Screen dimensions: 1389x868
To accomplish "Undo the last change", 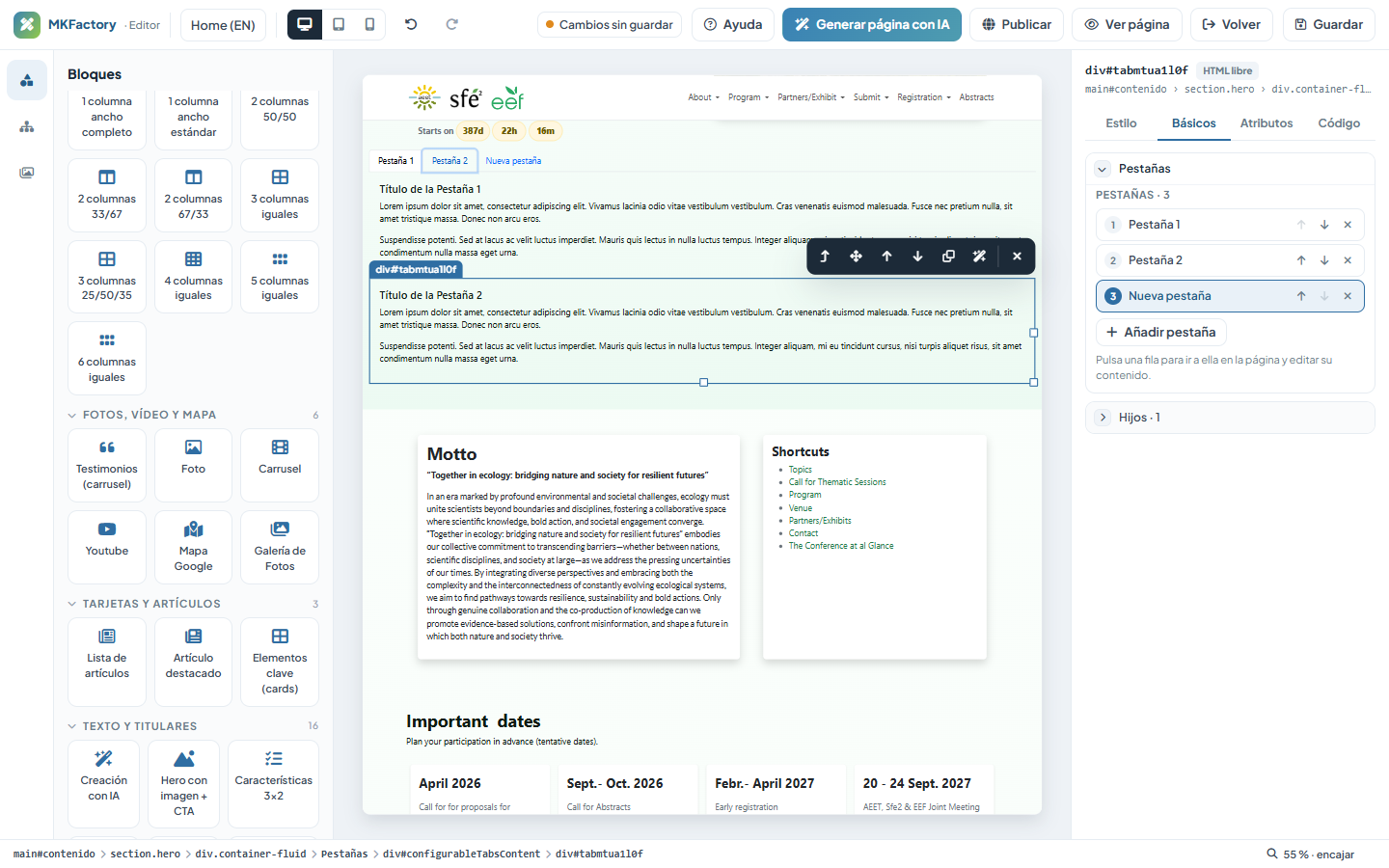I will click(x=411, y=24).
